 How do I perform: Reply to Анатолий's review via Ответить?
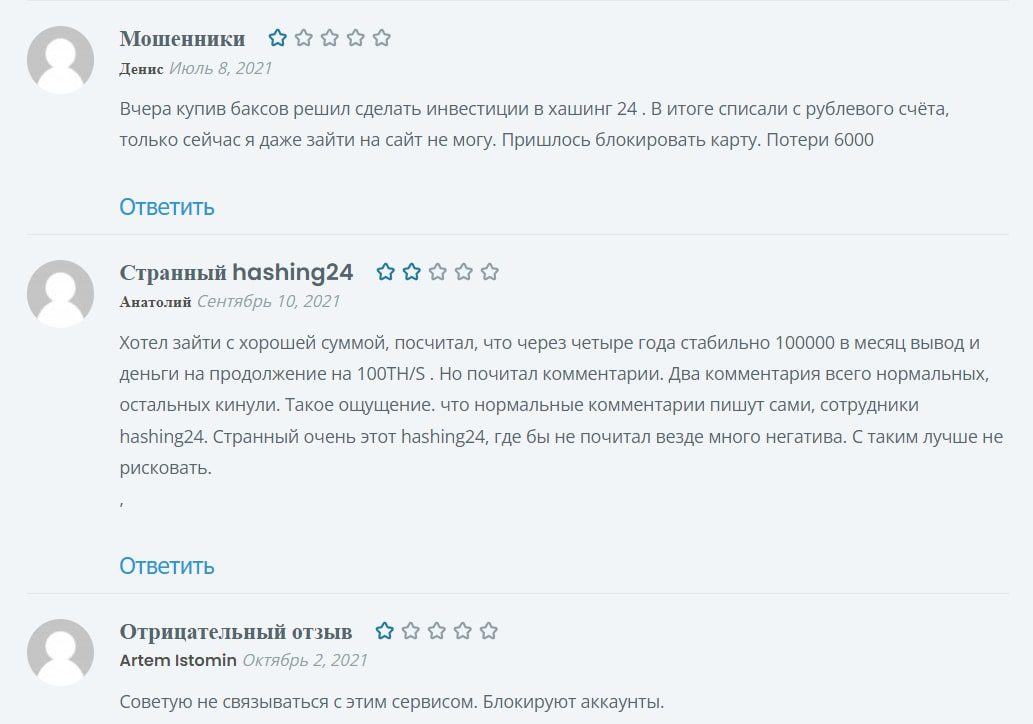pos(167,566)
